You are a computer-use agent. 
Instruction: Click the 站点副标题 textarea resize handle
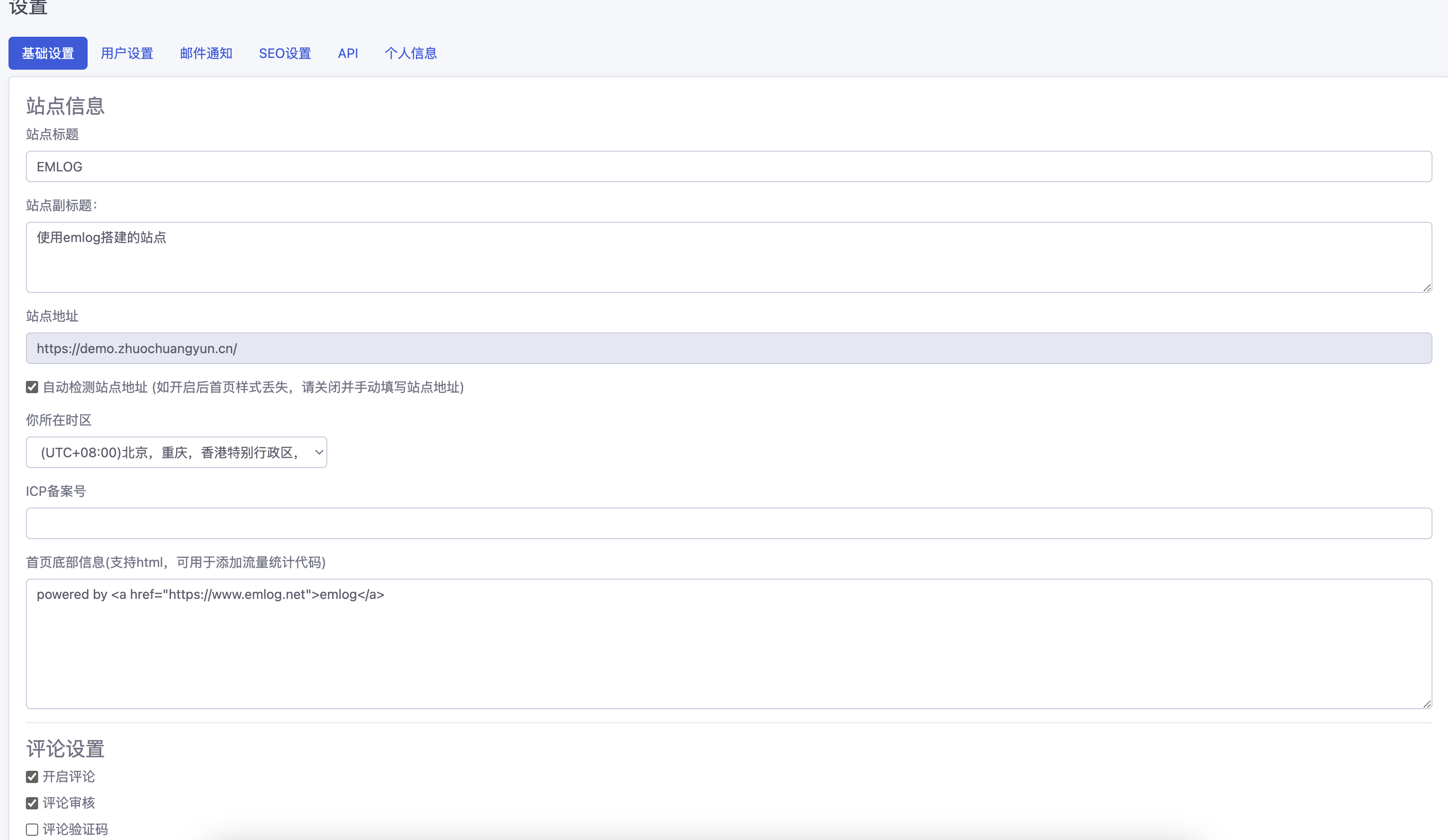(1427, 288)
